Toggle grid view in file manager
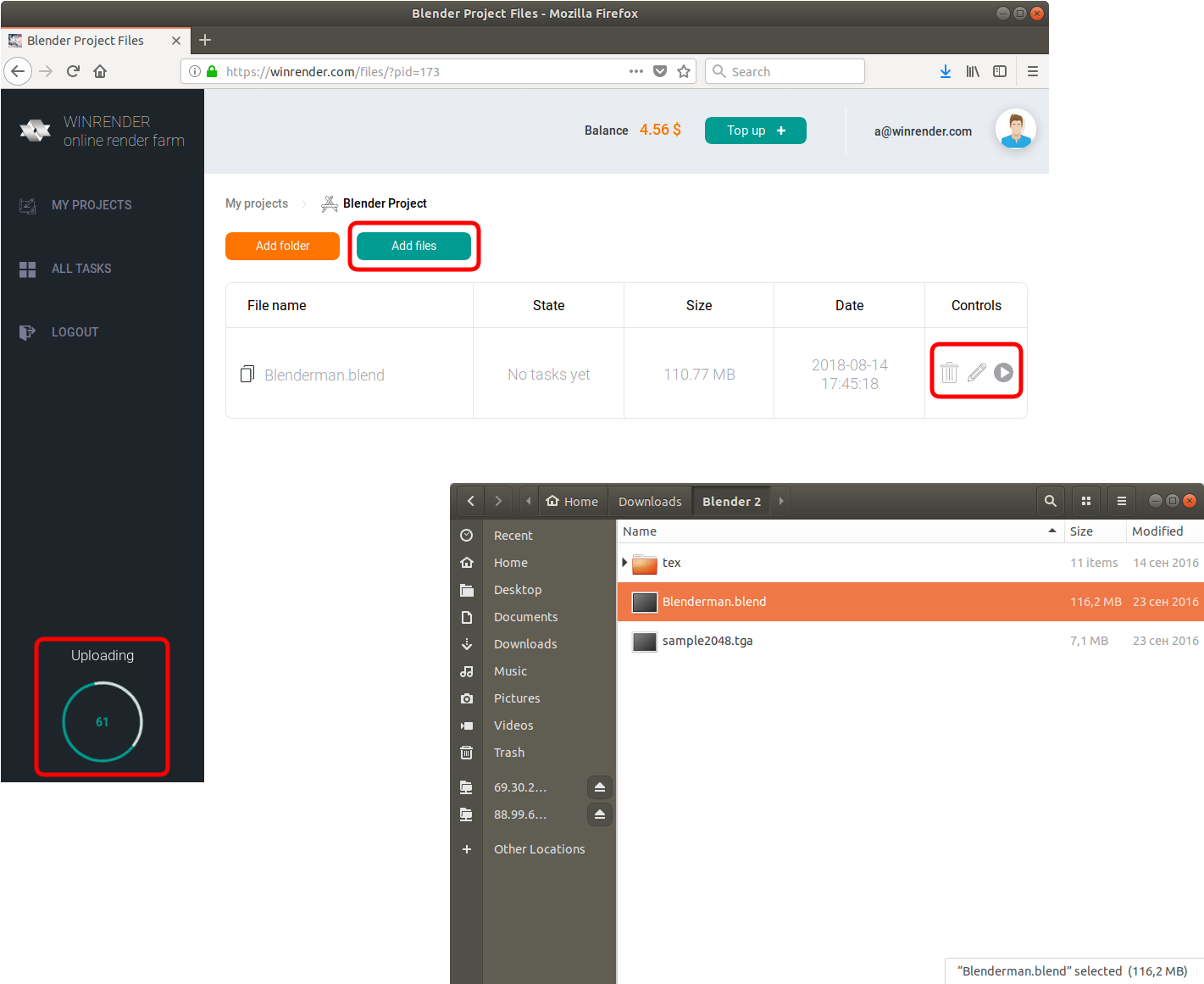 [1086, 501]
